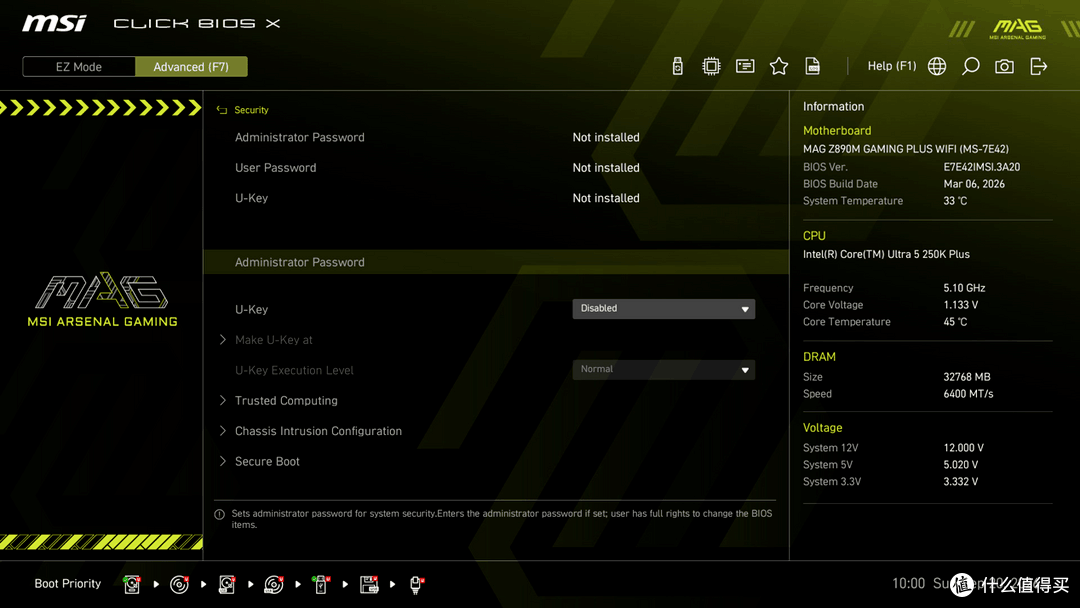Click System 5V value 5.020 V

tap(961, 465)
